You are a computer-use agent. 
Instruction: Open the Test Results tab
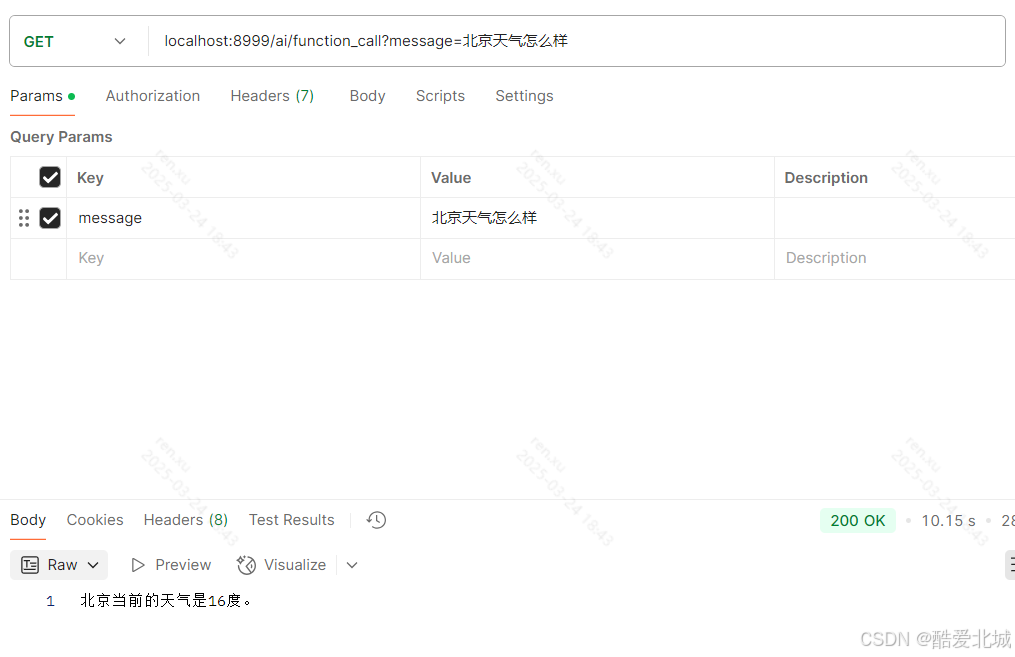pos(291,520)
